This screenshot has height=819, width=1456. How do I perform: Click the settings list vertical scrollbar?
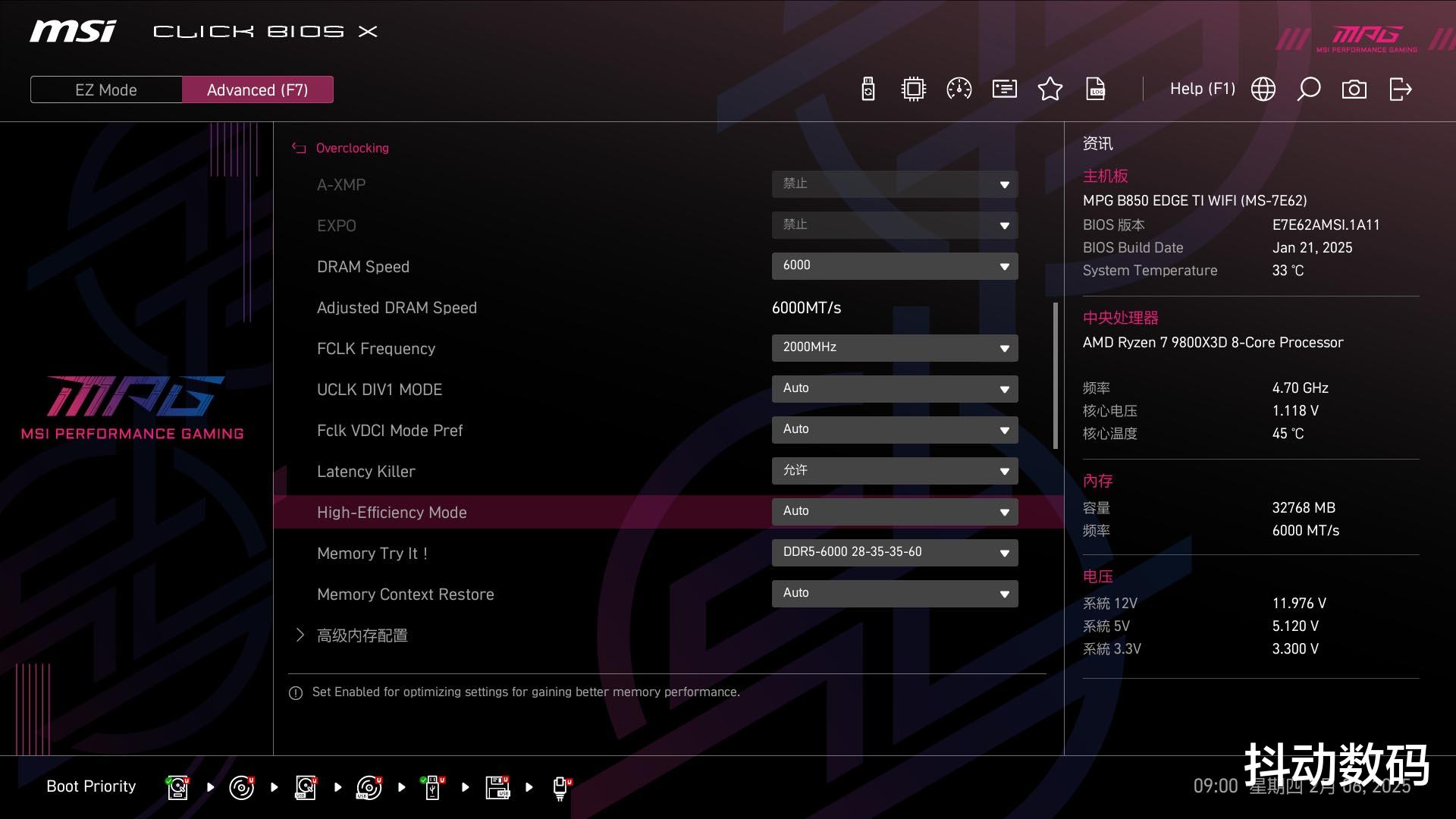pyautogui.click(x=1055, y=376)
